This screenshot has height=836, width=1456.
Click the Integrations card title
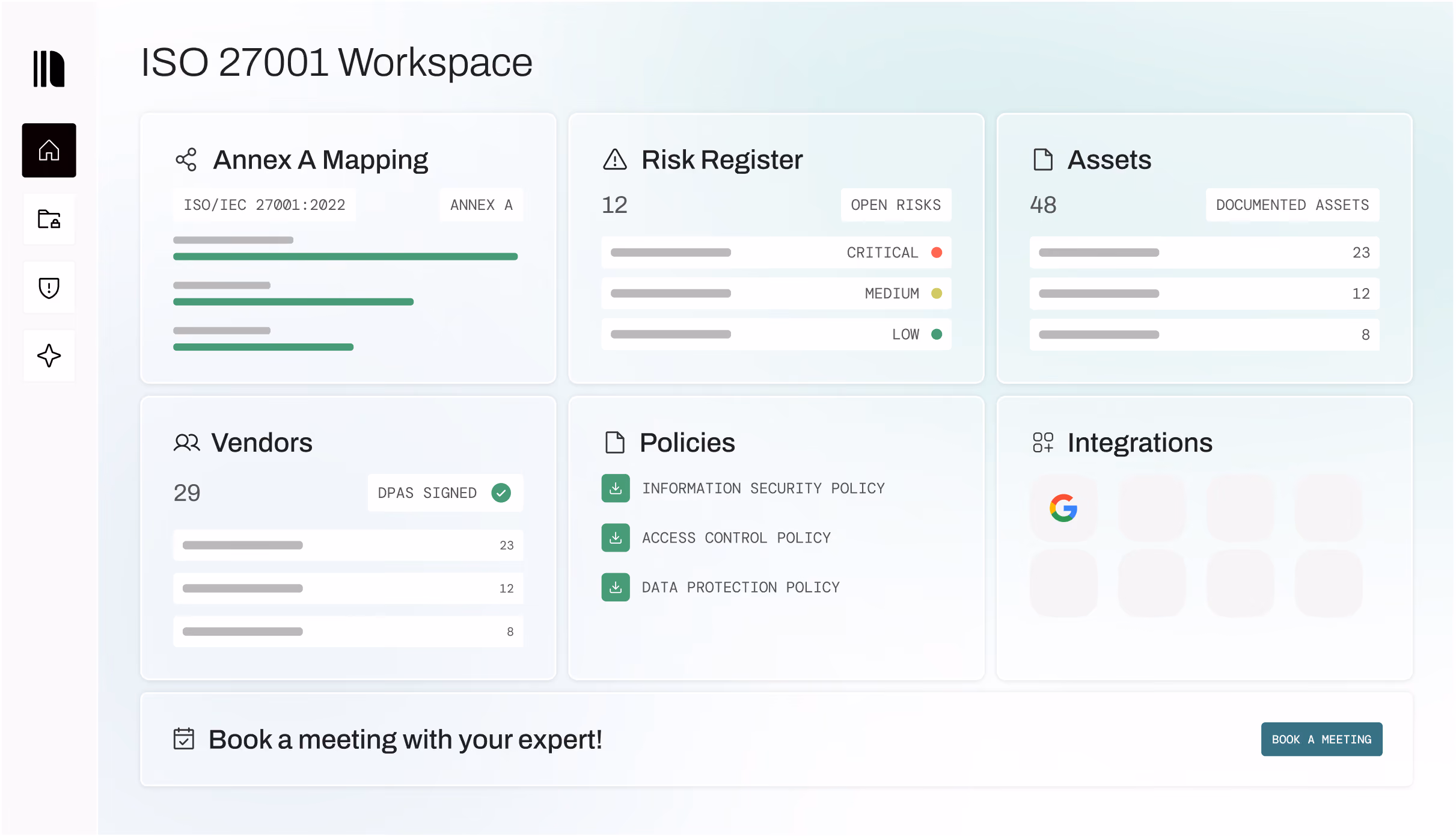click(x=1140, y=443)
